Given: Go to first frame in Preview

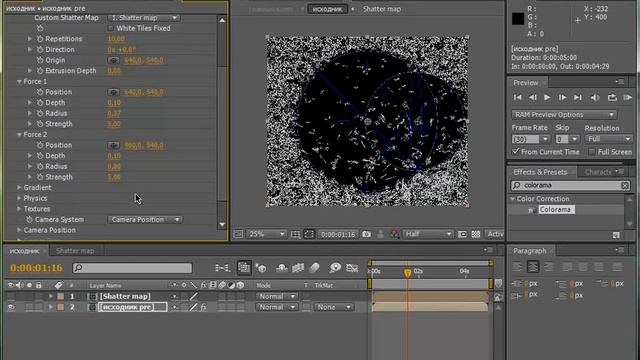Looking at the screenshot, I should tap(518, 98).
